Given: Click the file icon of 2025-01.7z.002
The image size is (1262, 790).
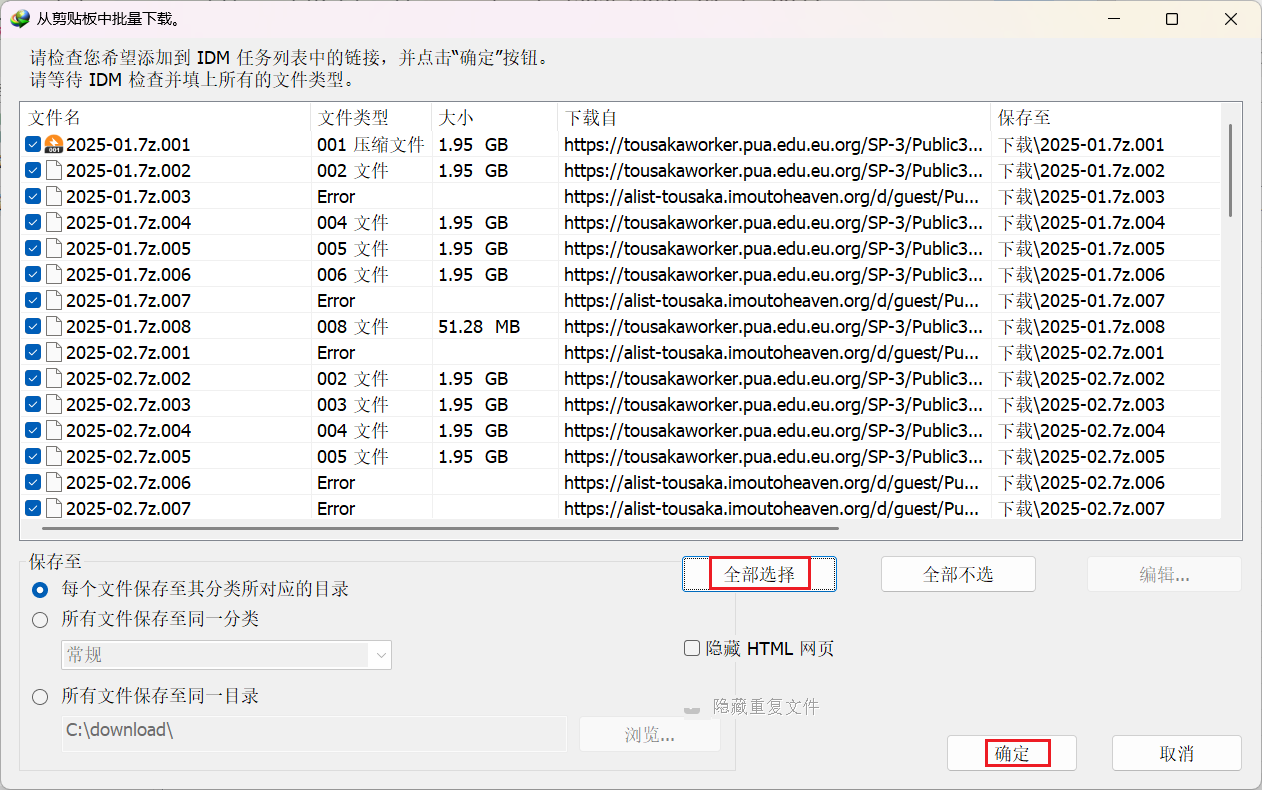Looking at the screenshot, I should pos(54,171).
